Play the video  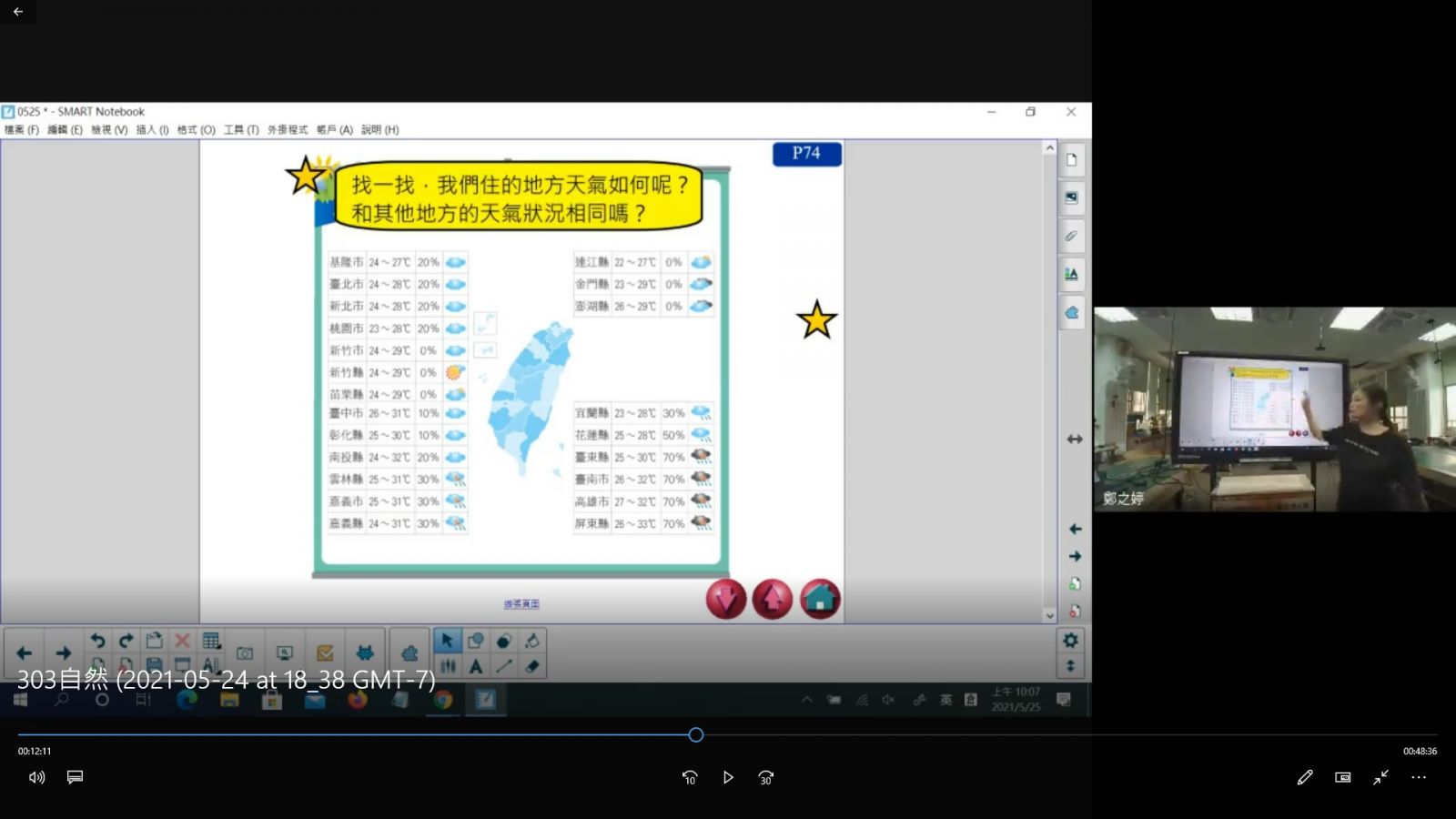click(728, 777)
